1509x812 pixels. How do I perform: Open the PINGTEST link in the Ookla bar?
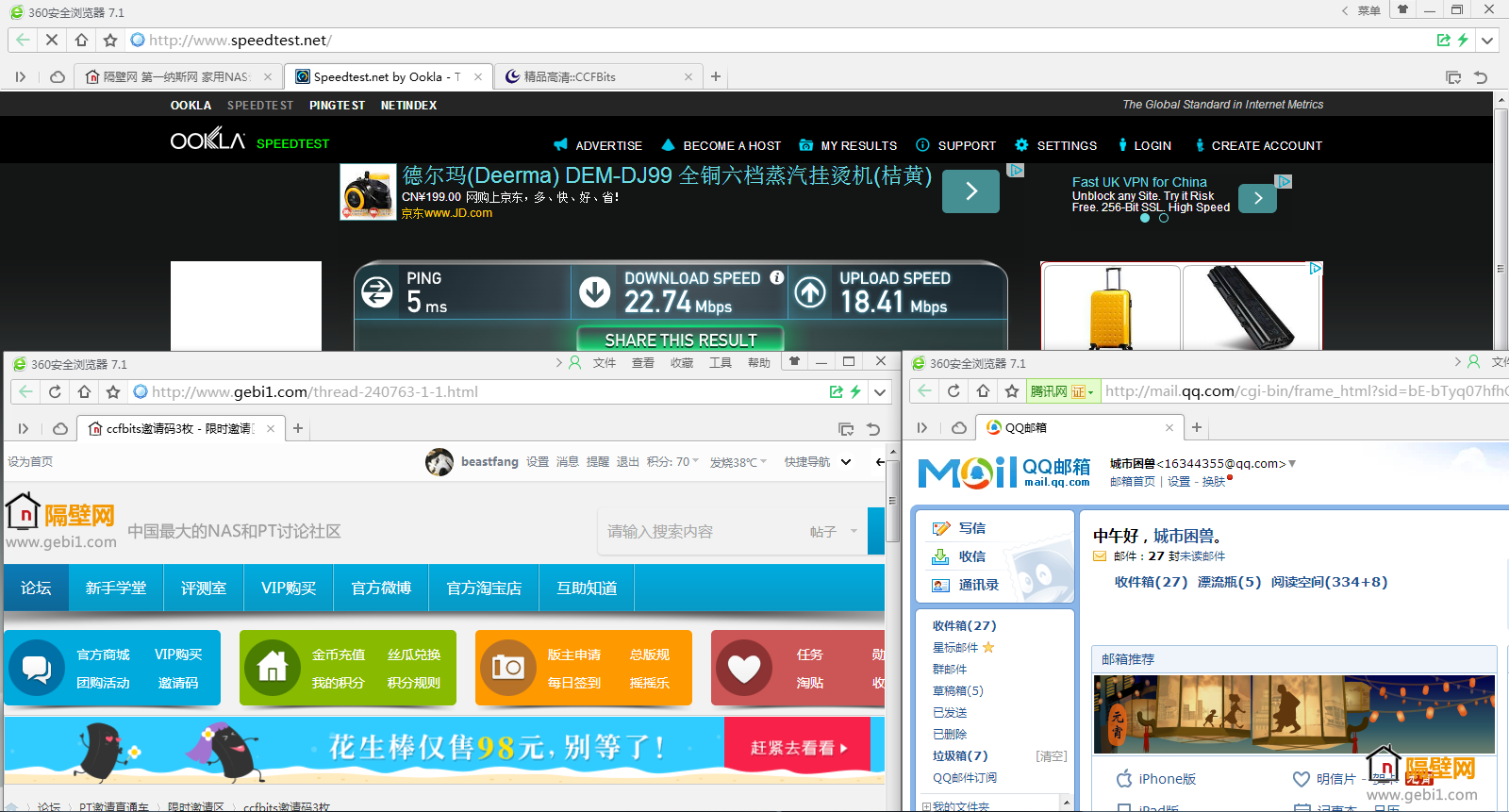click(x=337, y=106)
